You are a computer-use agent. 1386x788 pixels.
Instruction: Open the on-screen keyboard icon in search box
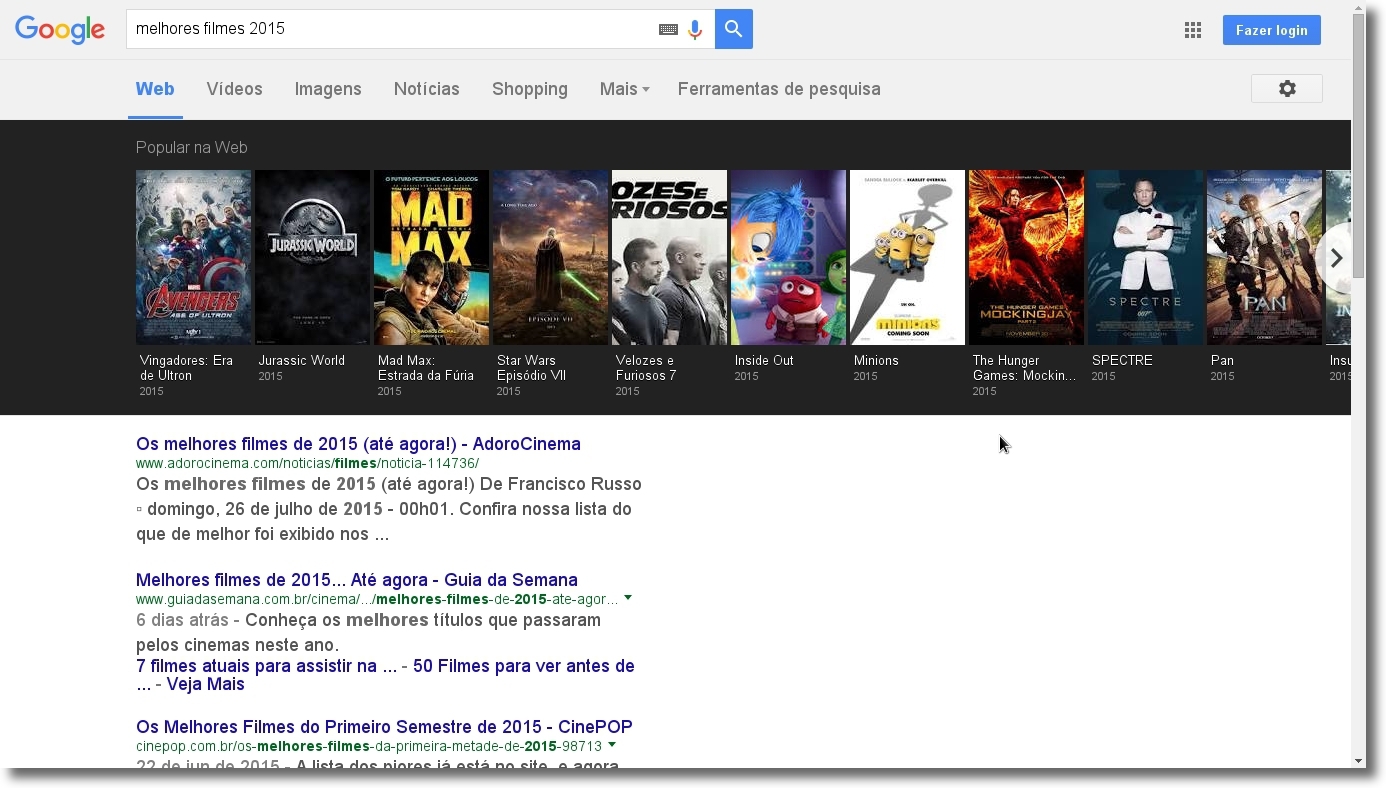coord(668,29)
